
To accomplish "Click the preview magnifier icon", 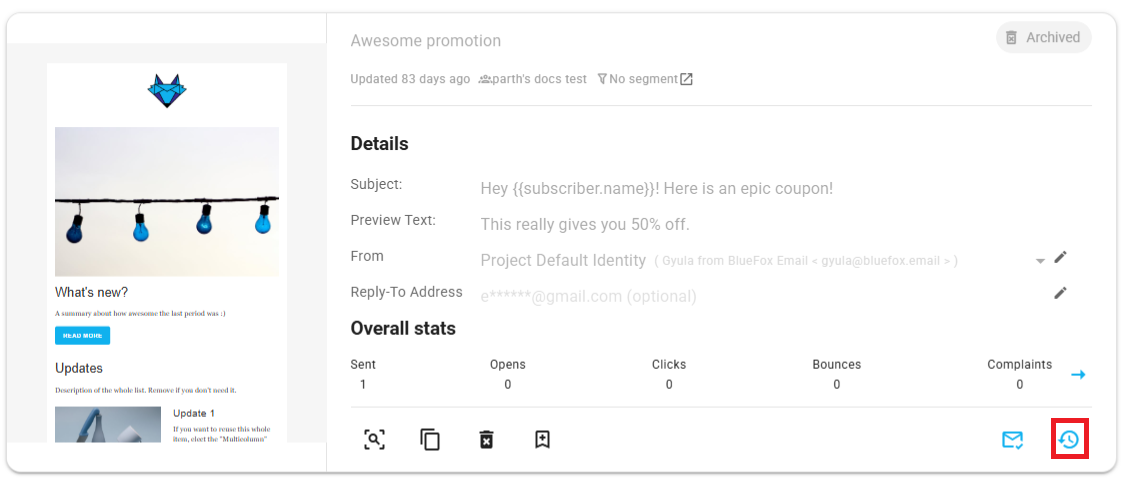I will [x=374, y=439].
